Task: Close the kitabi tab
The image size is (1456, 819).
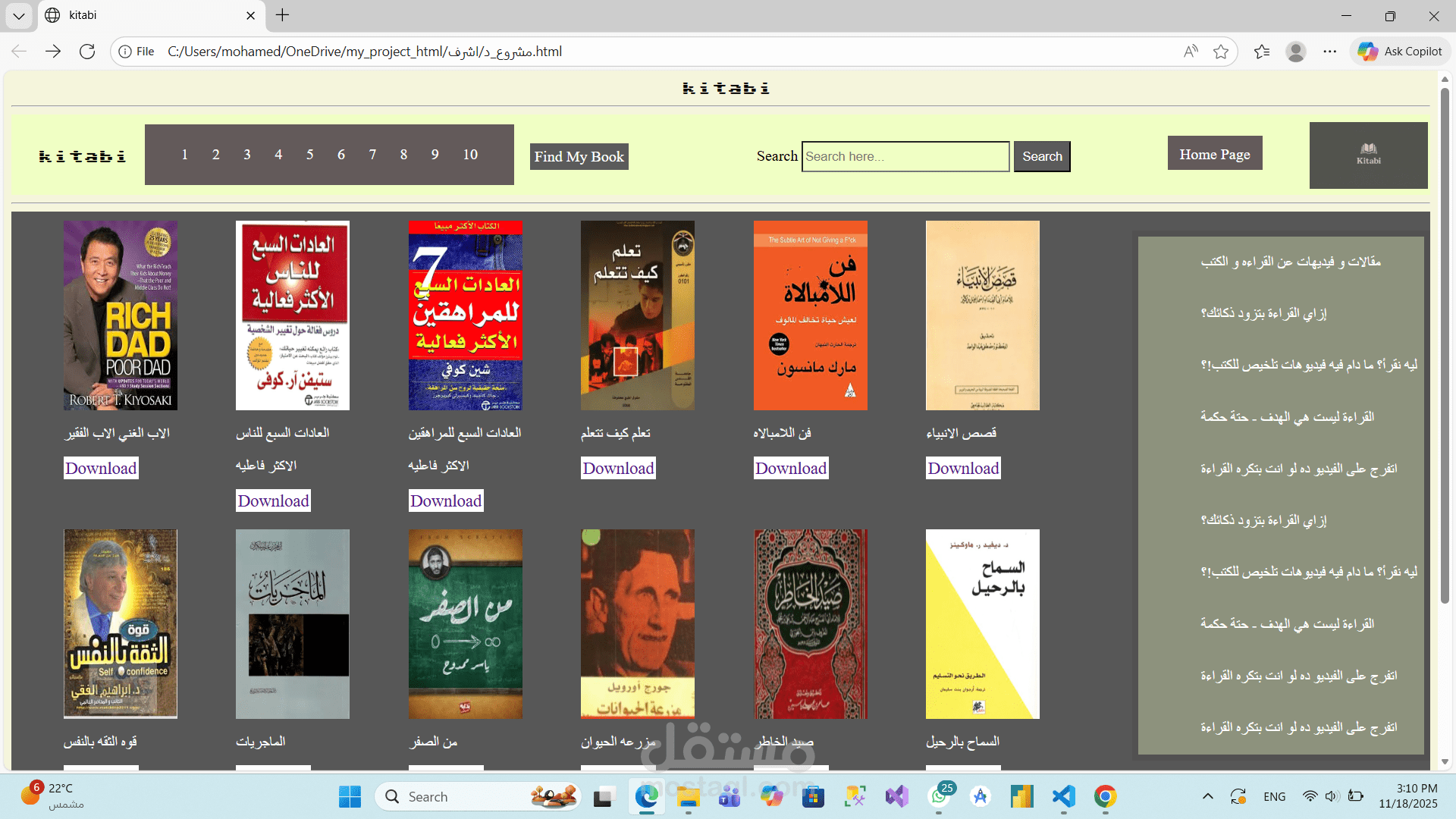Action: point(251,15)
